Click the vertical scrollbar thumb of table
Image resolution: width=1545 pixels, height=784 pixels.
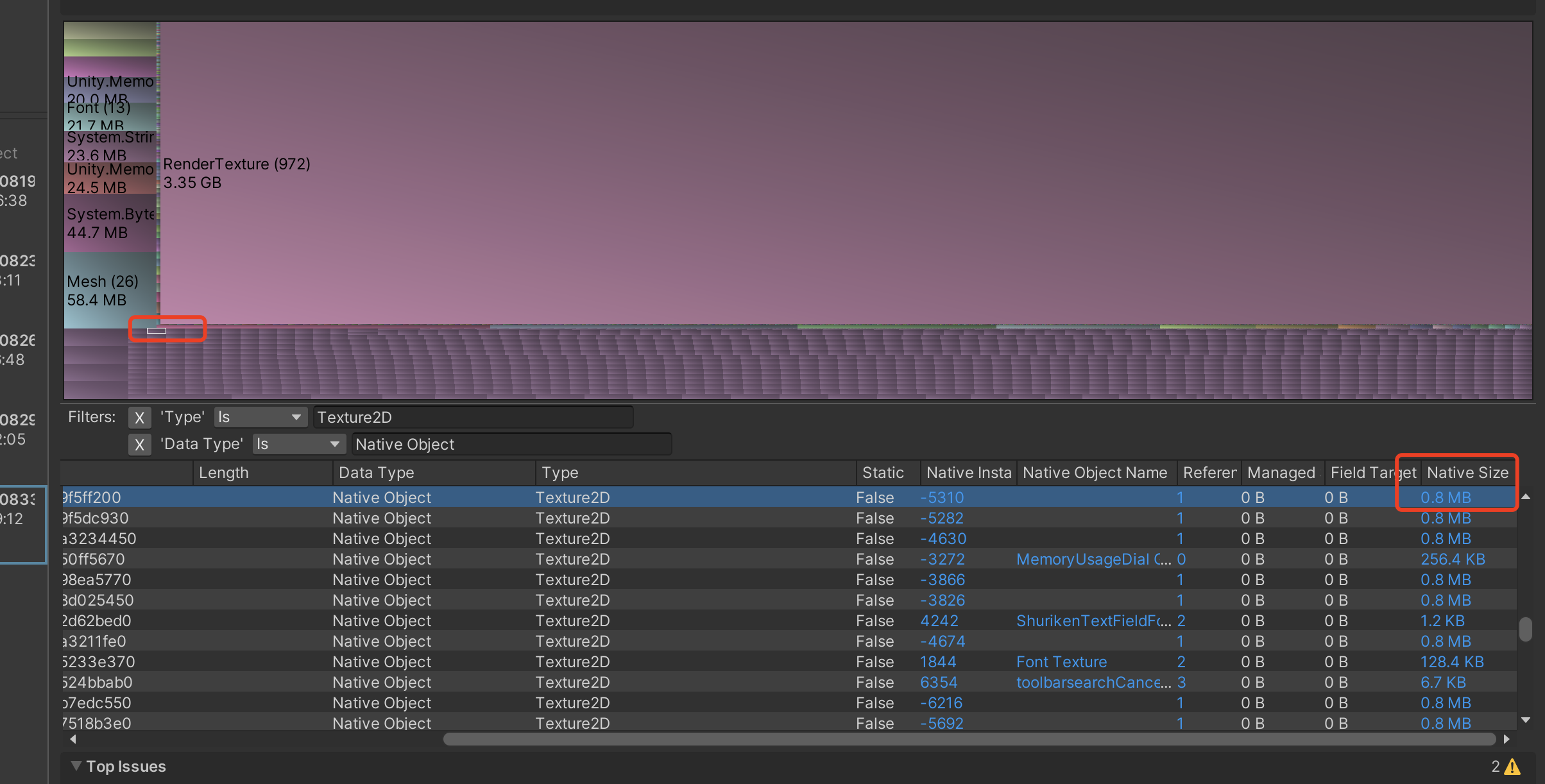tap(1526, 629)
